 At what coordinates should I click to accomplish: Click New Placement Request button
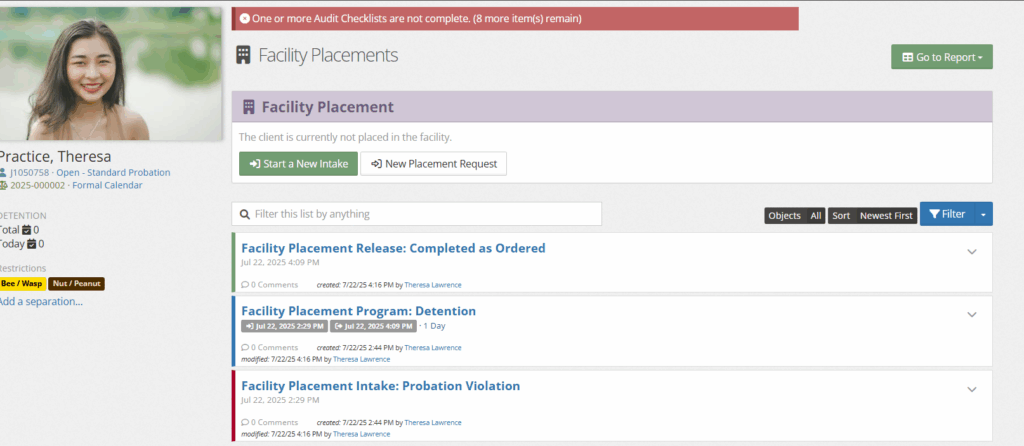coord(434,164)
